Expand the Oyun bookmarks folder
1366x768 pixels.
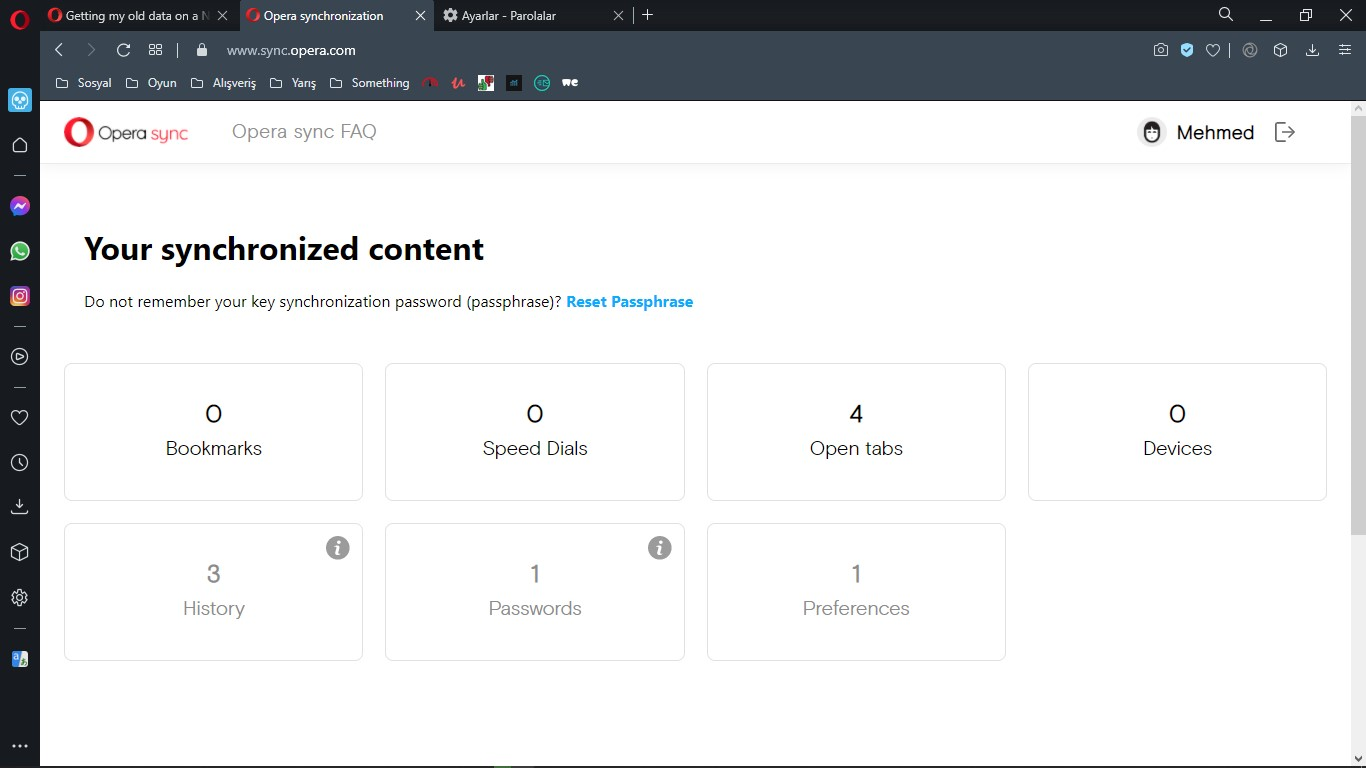pyautogui.click(x=151, y=83)
